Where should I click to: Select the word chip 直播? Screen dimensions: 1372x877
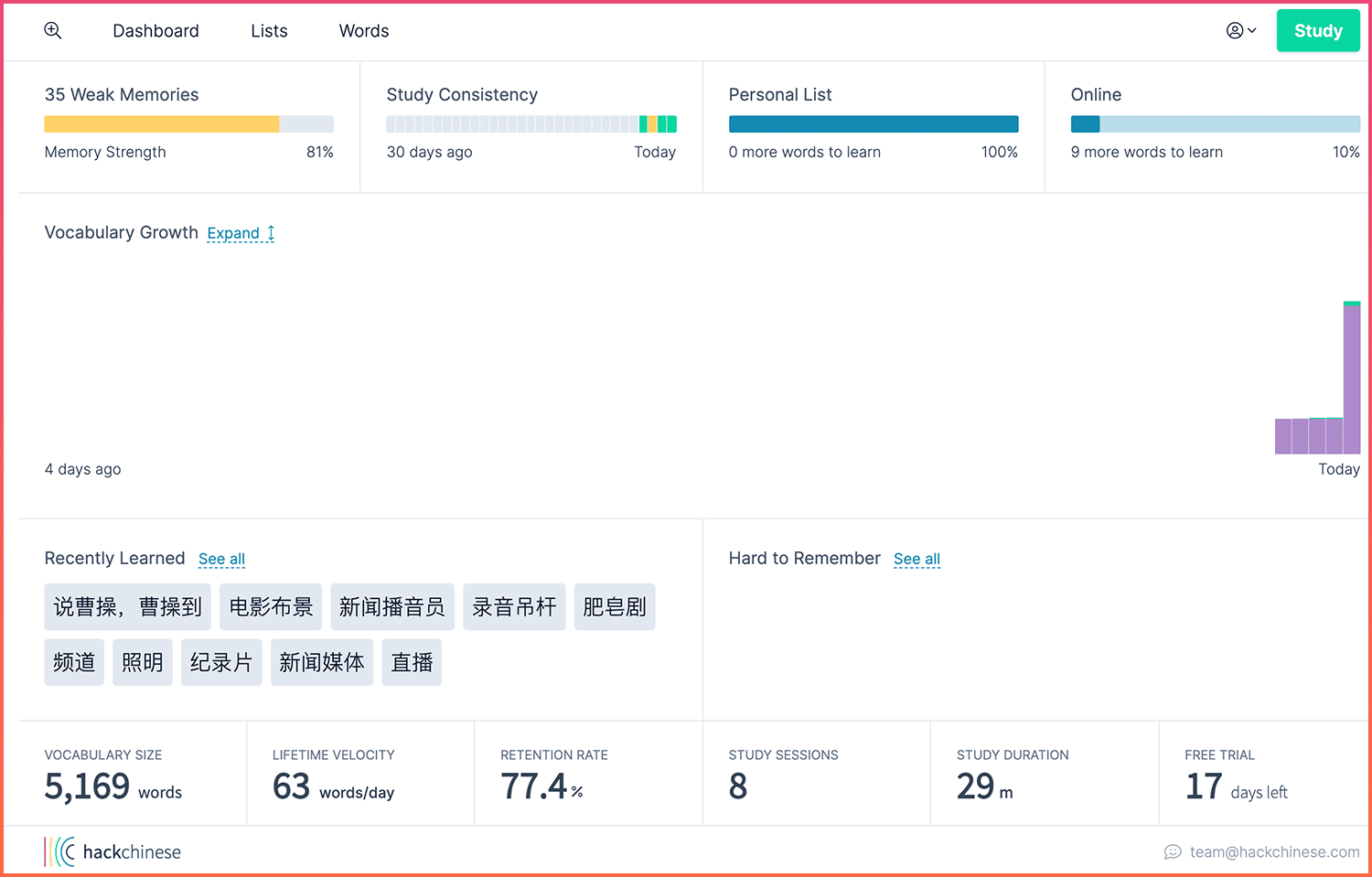tap(412, 662)
